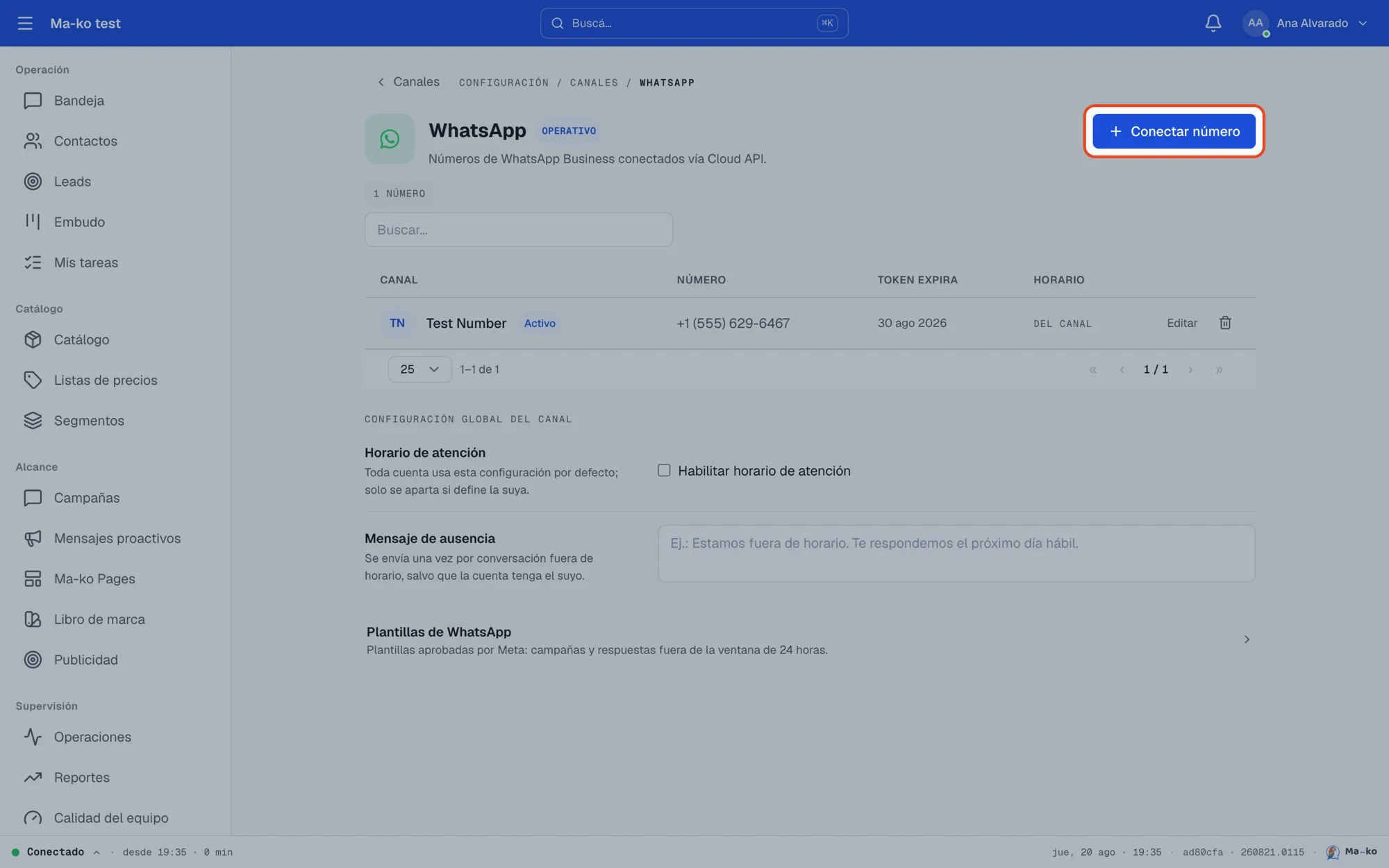1389x868 pixels.
Task: Click the Reportes trending icon
Action: click(x=33, y=777)
